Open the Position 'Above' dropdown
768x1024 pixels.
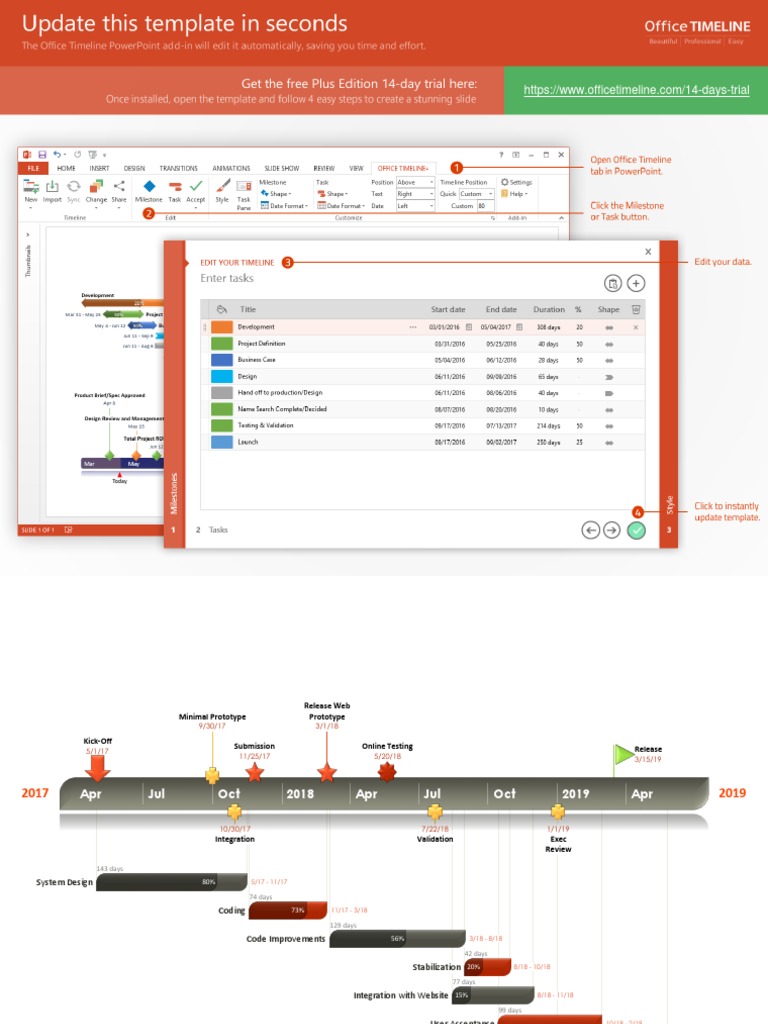click(415, 182)
